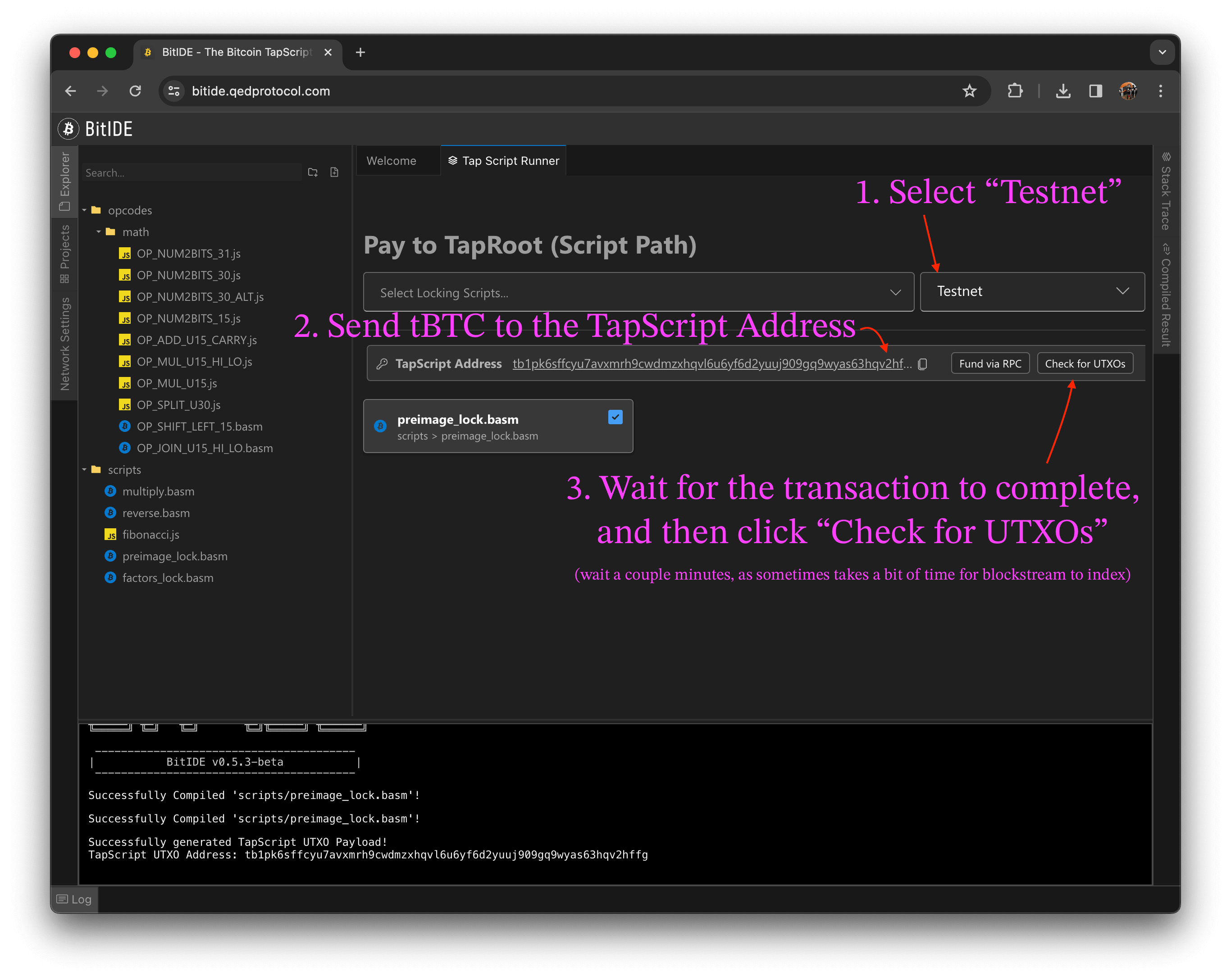Click the TapScript UTXO Address log line
Image resolution: width=1231 pixels, height=980 pixels.
click(x=368, y=855)
